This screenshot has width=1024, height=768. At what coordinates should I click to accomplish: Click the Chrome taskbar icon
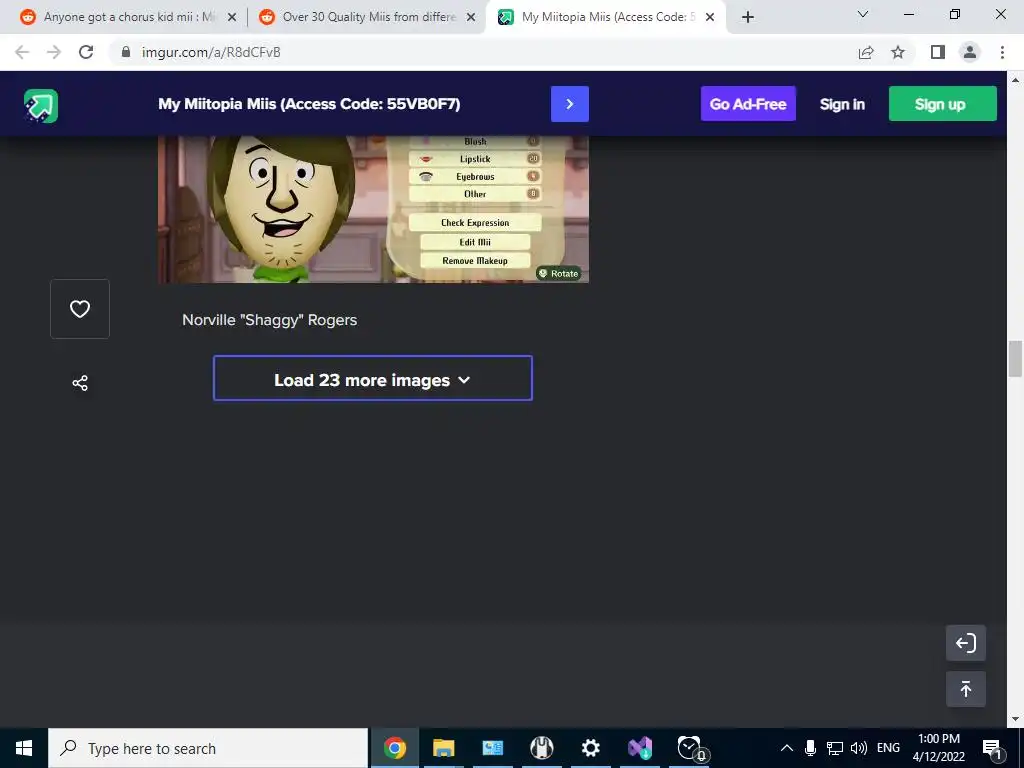click(x=394, y=748)
